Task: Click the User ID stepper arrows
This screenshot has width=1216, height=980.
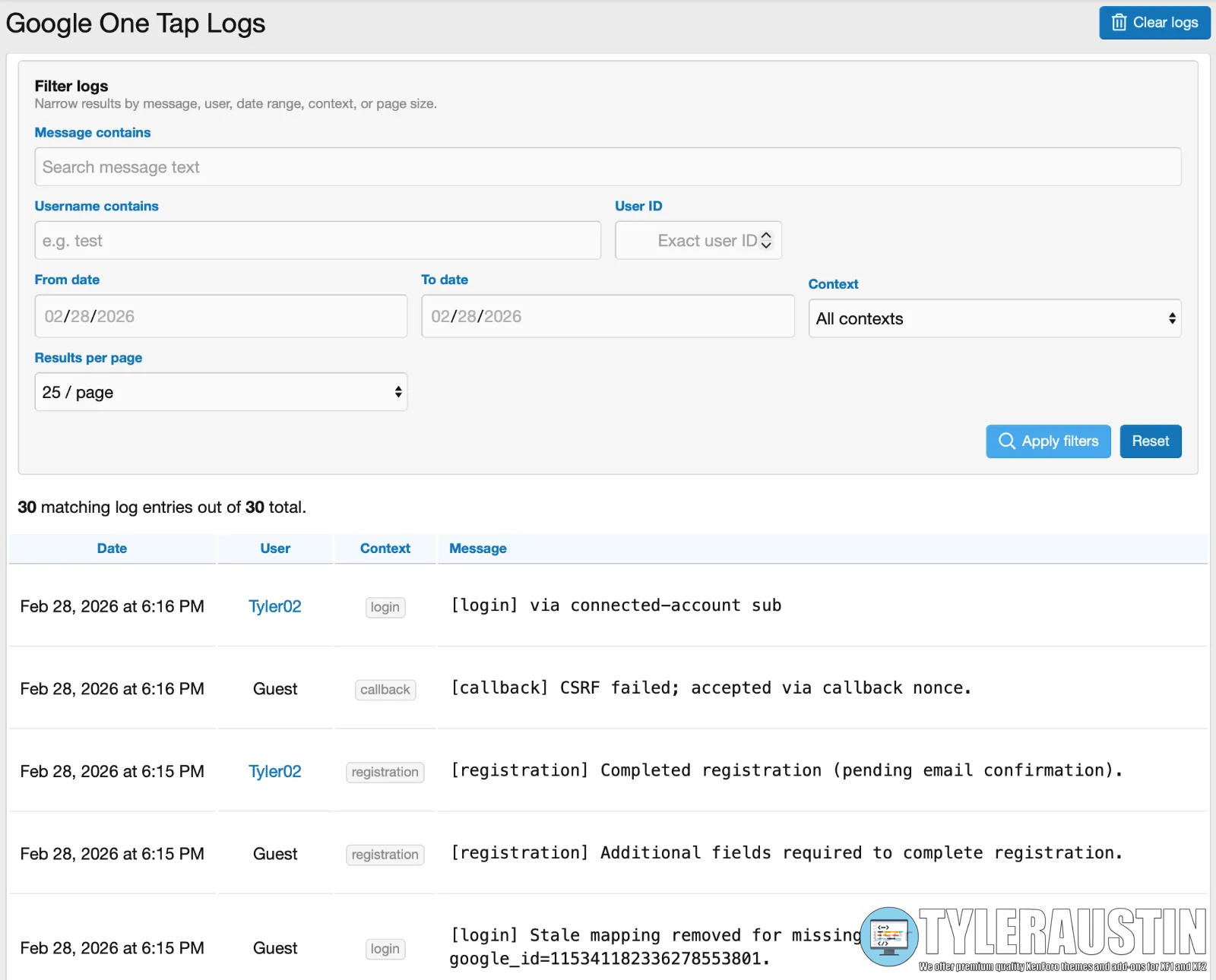Action: tap(766, 240)
